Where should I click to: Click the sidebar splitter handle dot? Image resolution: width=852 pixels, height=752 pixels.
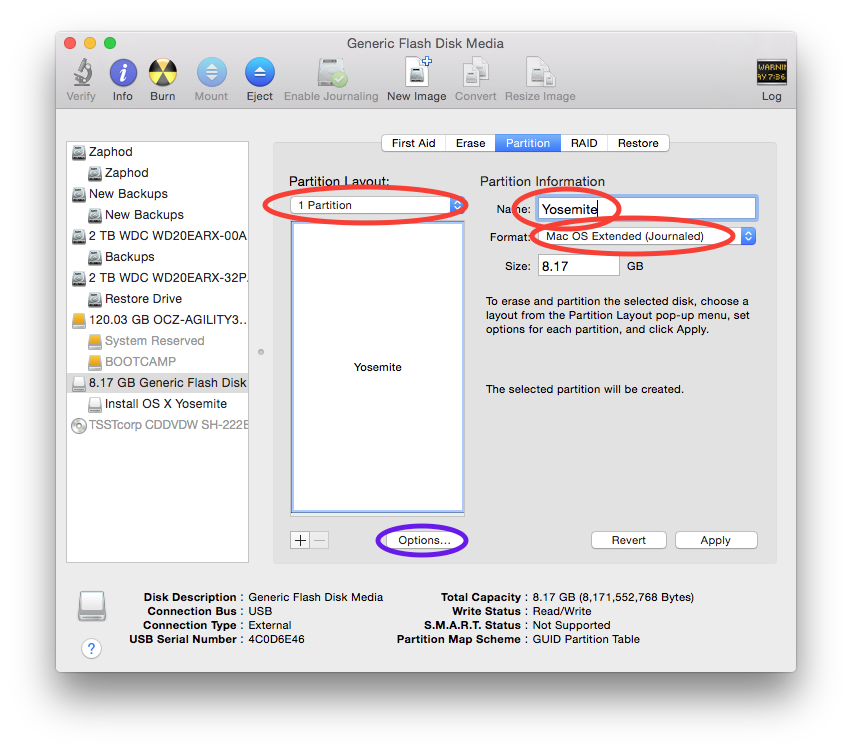(261, 352)
